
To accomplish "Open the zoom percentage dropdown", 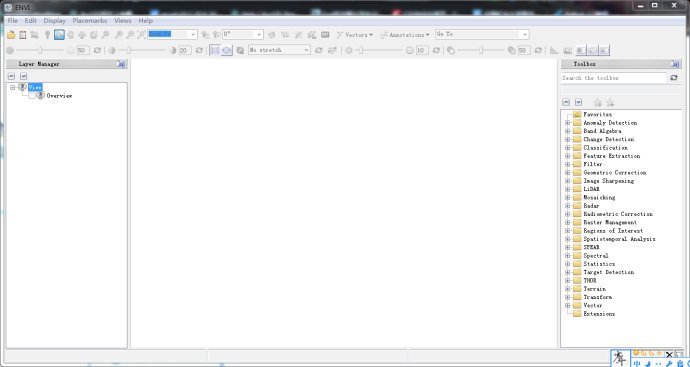I will coord(193,35).
